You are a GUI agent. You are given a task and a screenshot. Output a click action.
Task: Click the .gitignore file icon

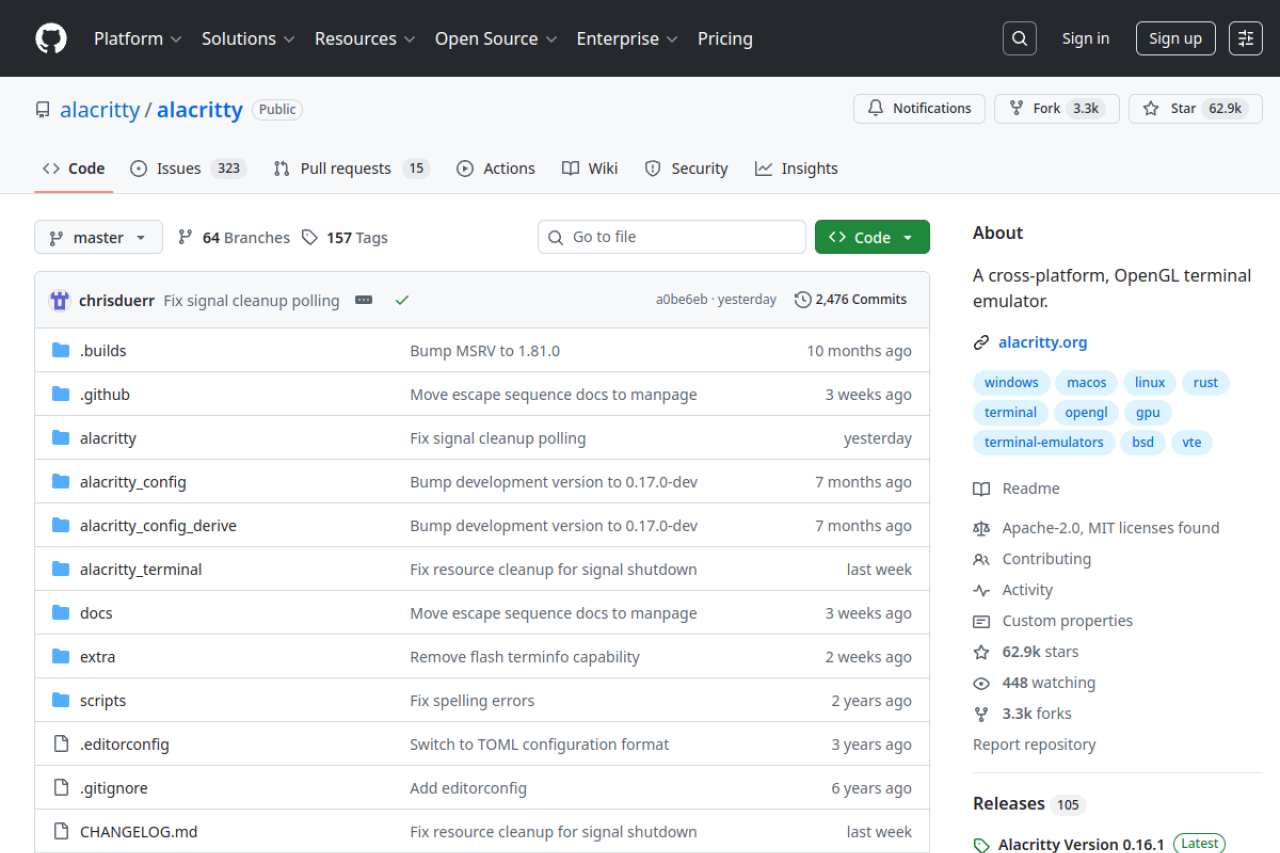pyautogui.click(x=59, y=787)
